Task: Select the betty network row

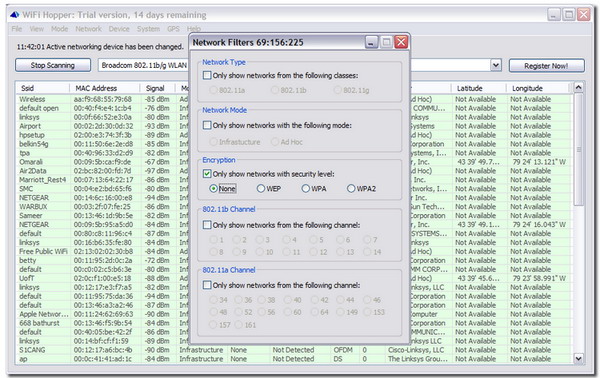Action: [294, 260]
